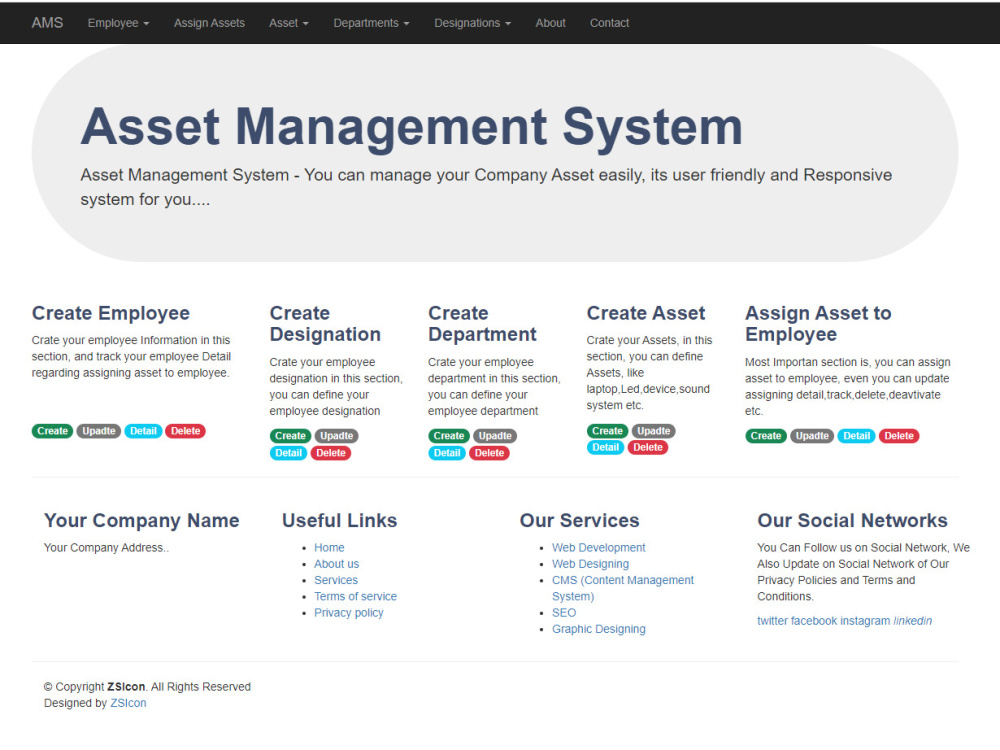Click Create badge under Create Designation

pos(290,436)
